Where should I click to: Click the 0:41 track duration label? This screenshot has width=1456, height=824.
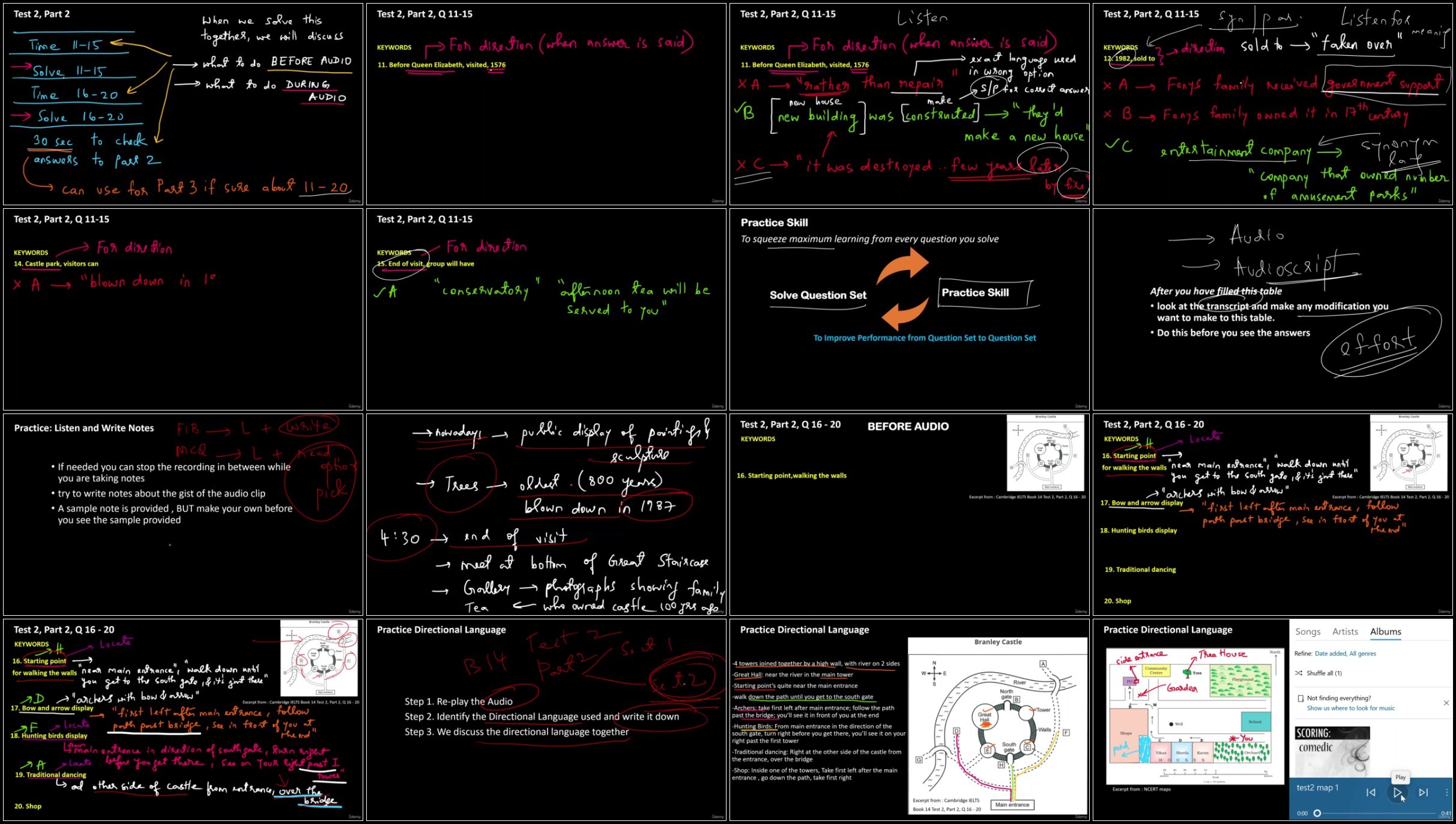[x=1446, y=814]
